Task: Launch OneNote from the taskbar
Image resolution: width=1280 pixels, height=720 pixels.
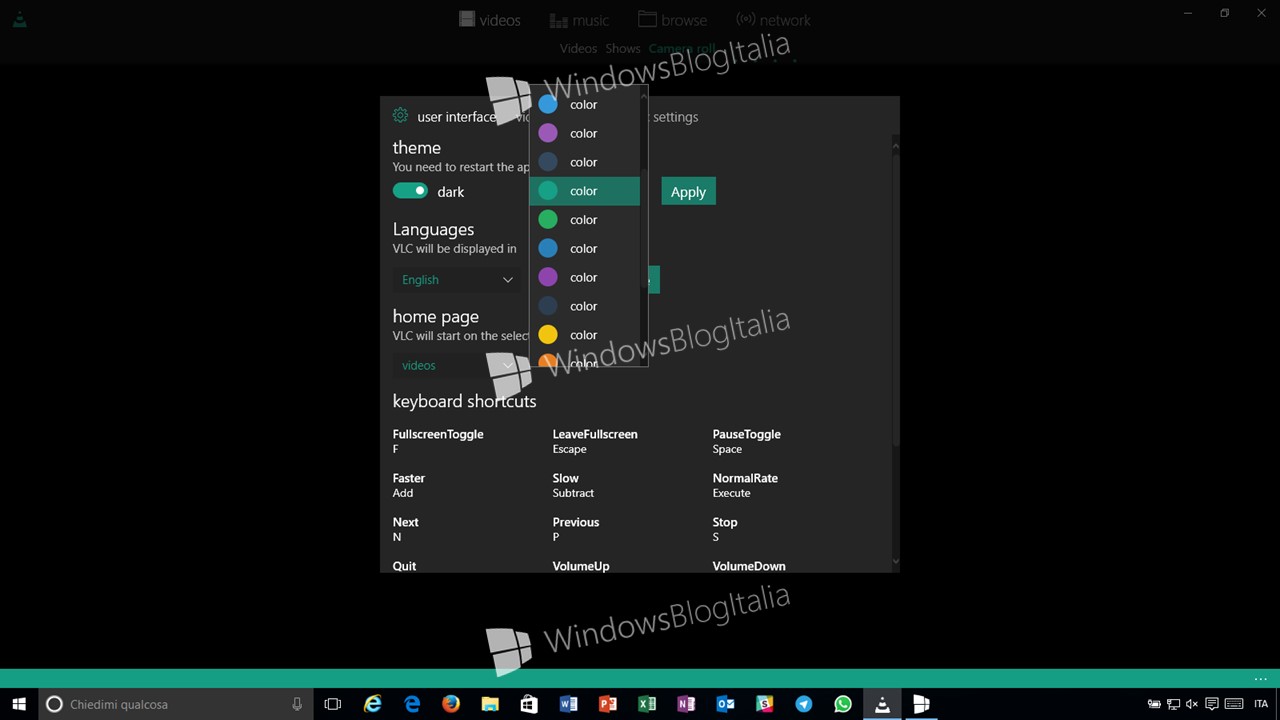Action: 686,704
